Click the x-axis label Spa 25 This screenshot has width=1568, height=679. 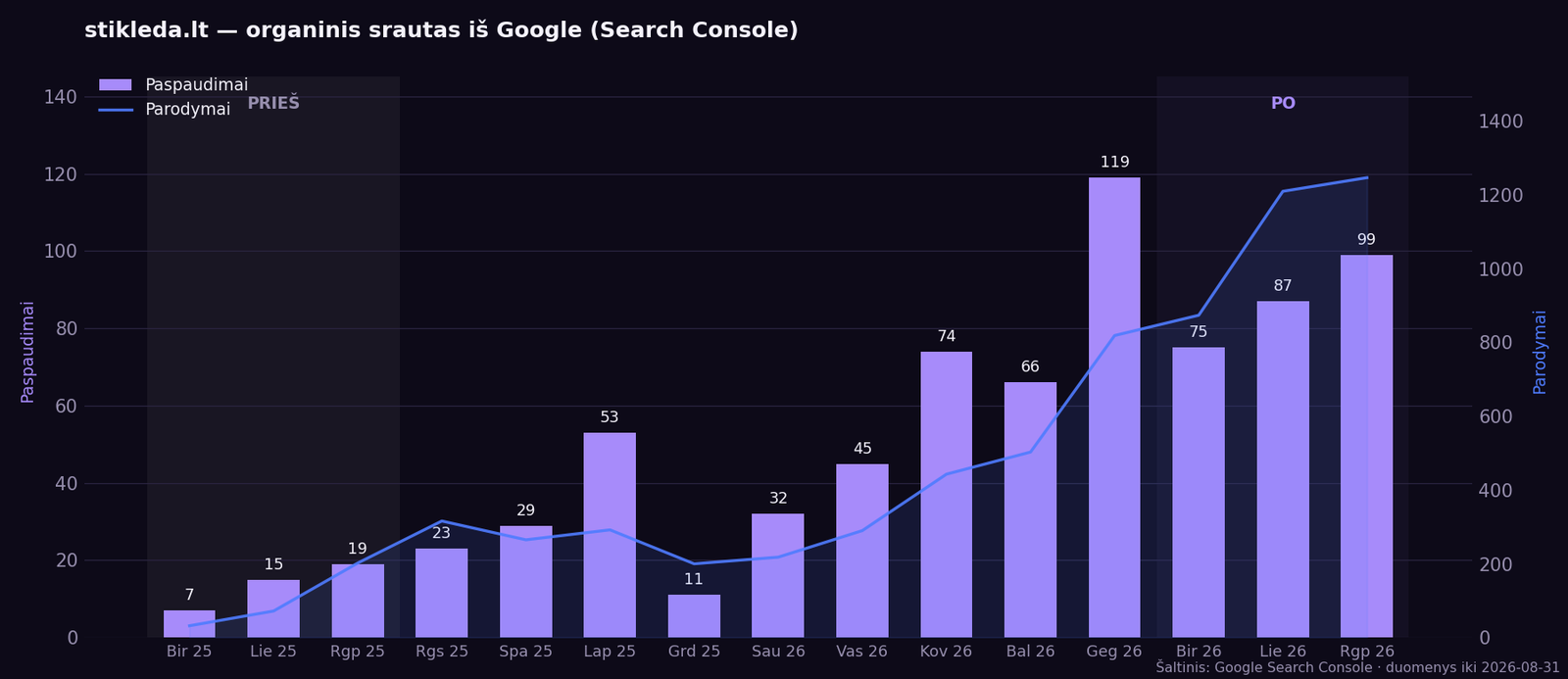click(526, 652)
